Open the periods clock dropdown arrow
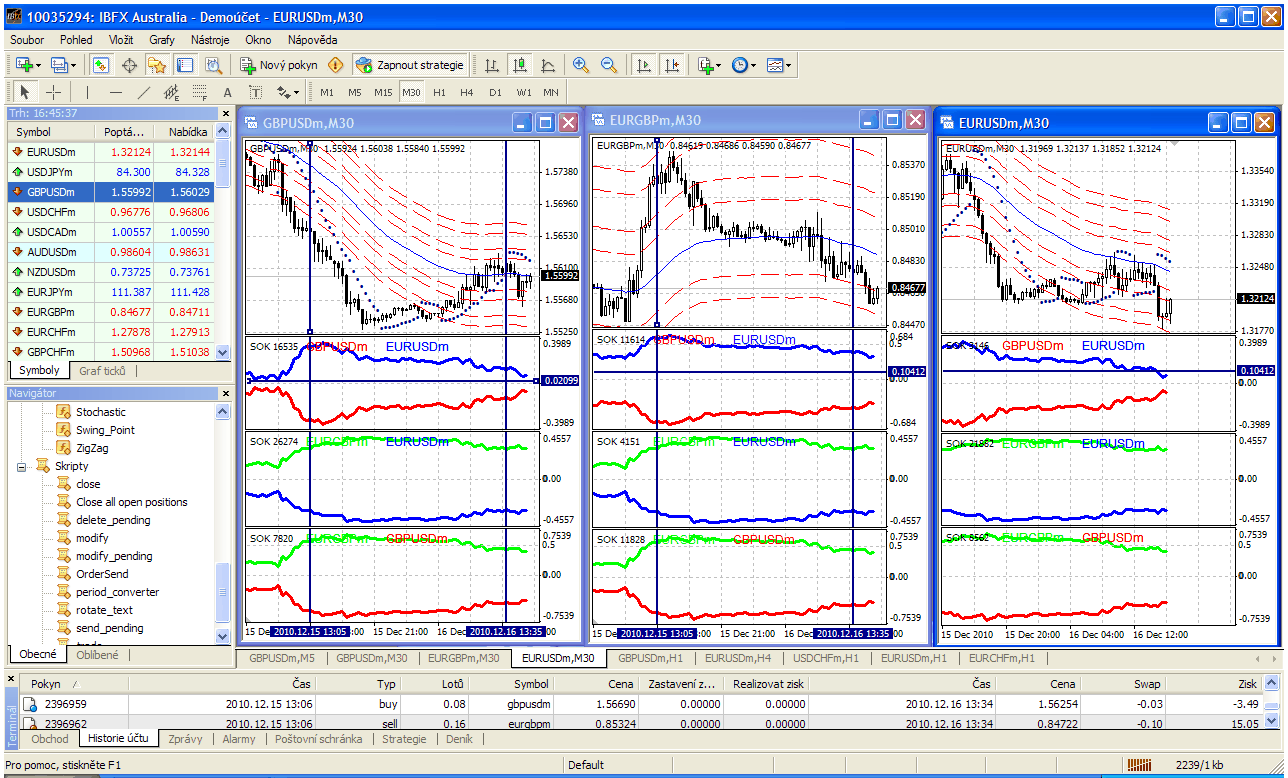 [753, 65]
